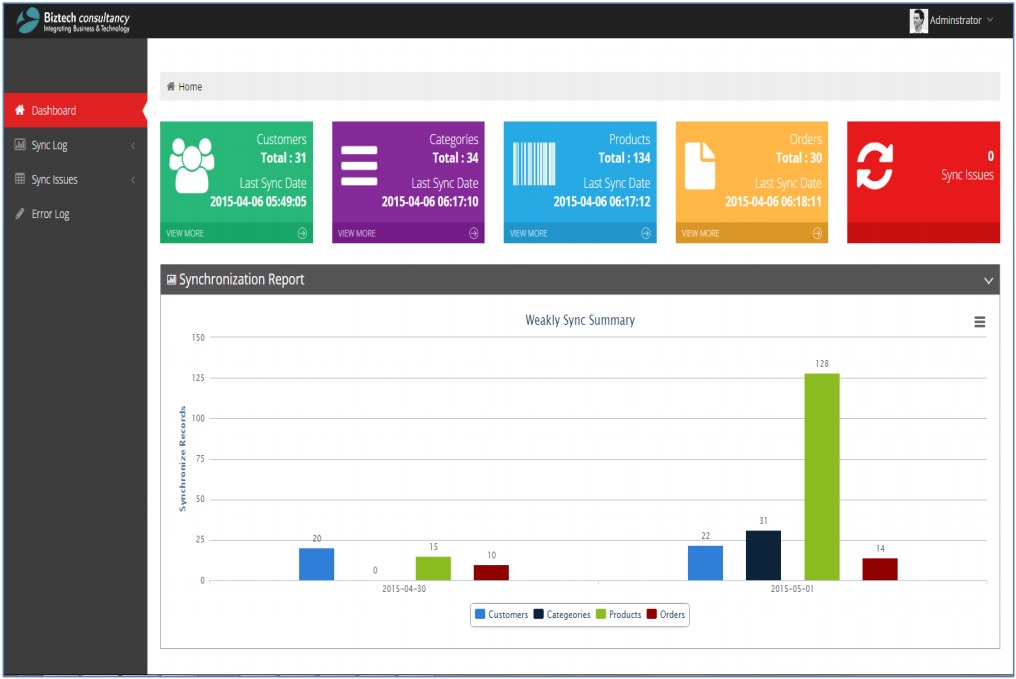This screenshot has height=679, width=1016.
Task: Click the Sync Issues table icon
Action: coord(20,179)
